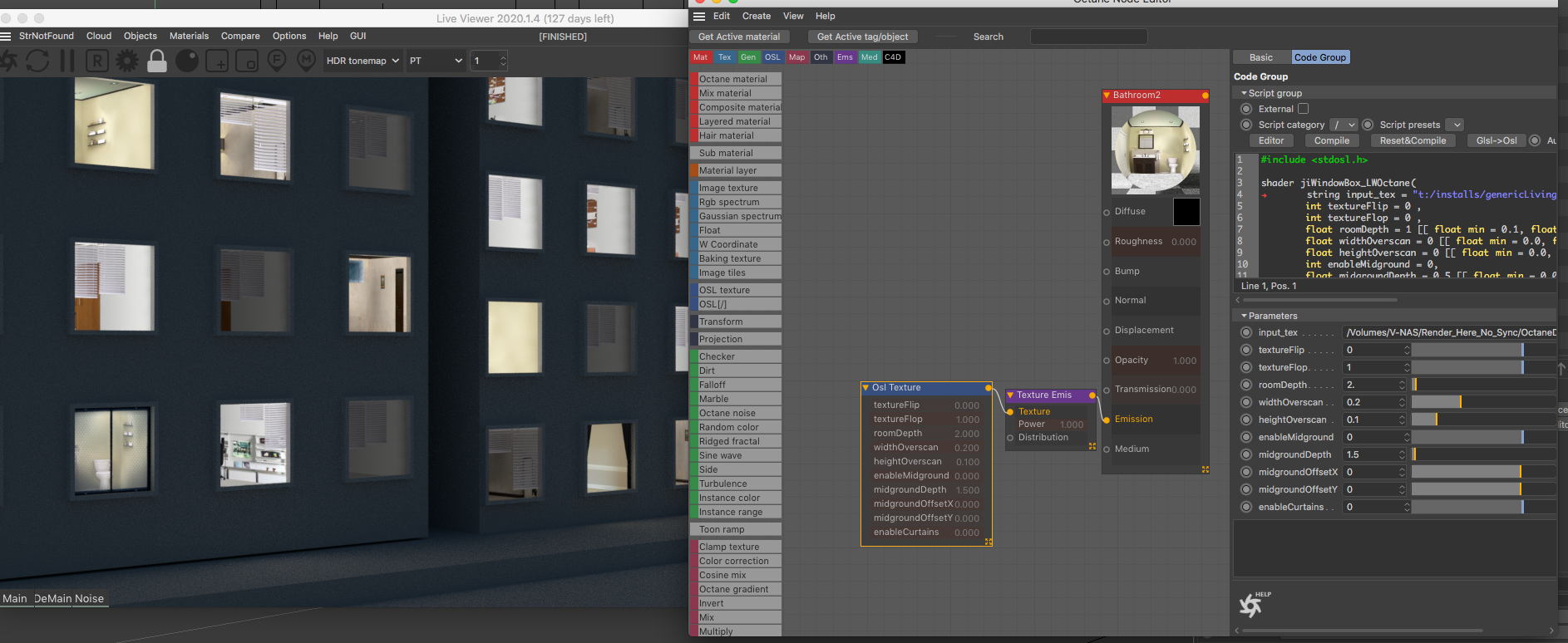Image resolution: width=1568 pixels, height=643 pixels.
Task: Toggle the Tex node filter
Action: [725, 57]
